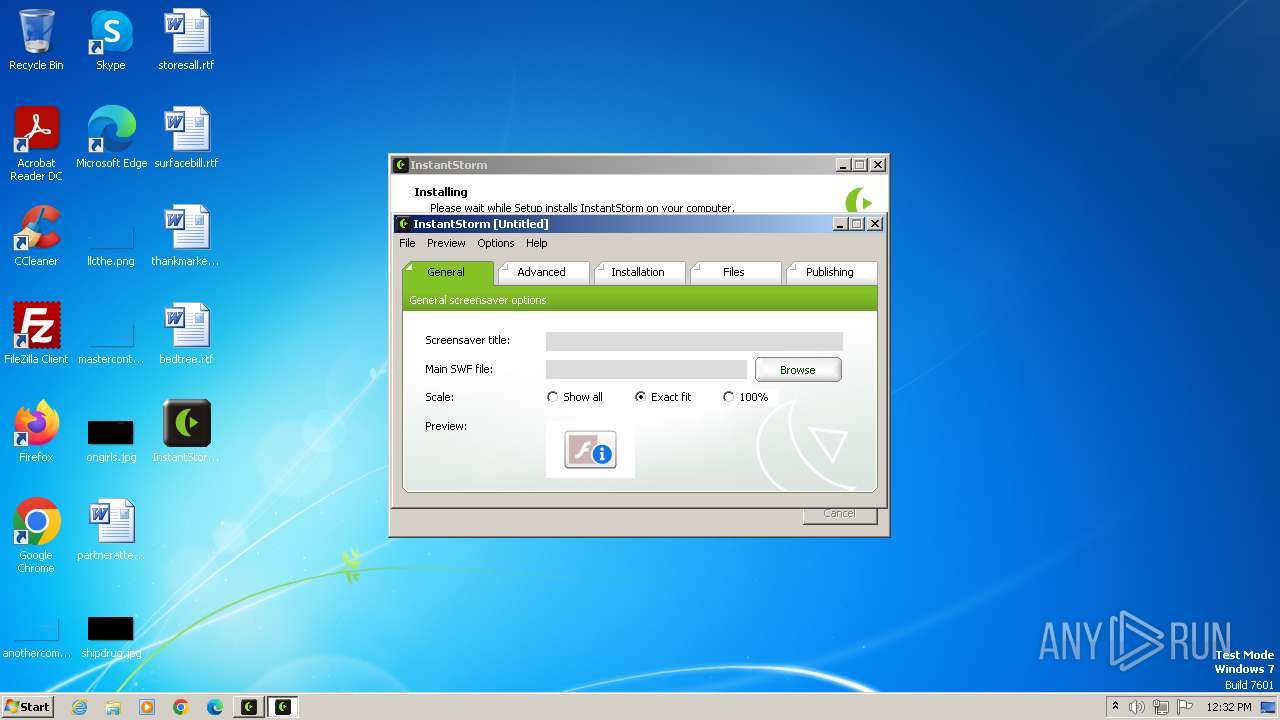
Task: Launch FileZilla Client shortcut
Action: tap(36, 334)
